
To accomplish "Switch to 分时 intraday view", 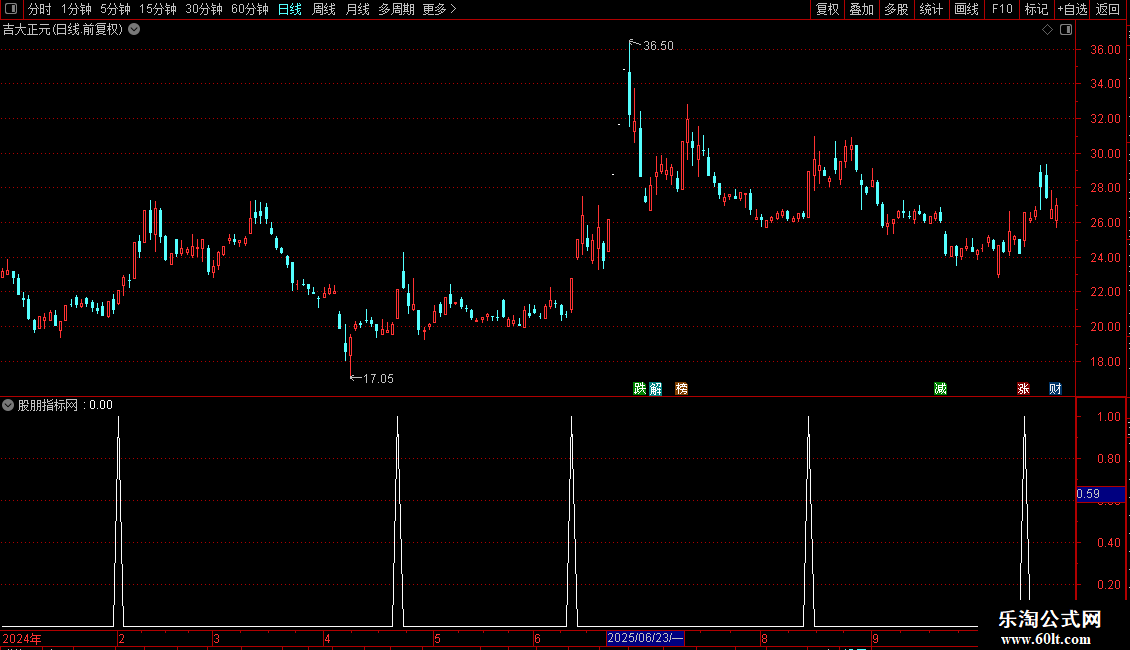I will 40,9.
